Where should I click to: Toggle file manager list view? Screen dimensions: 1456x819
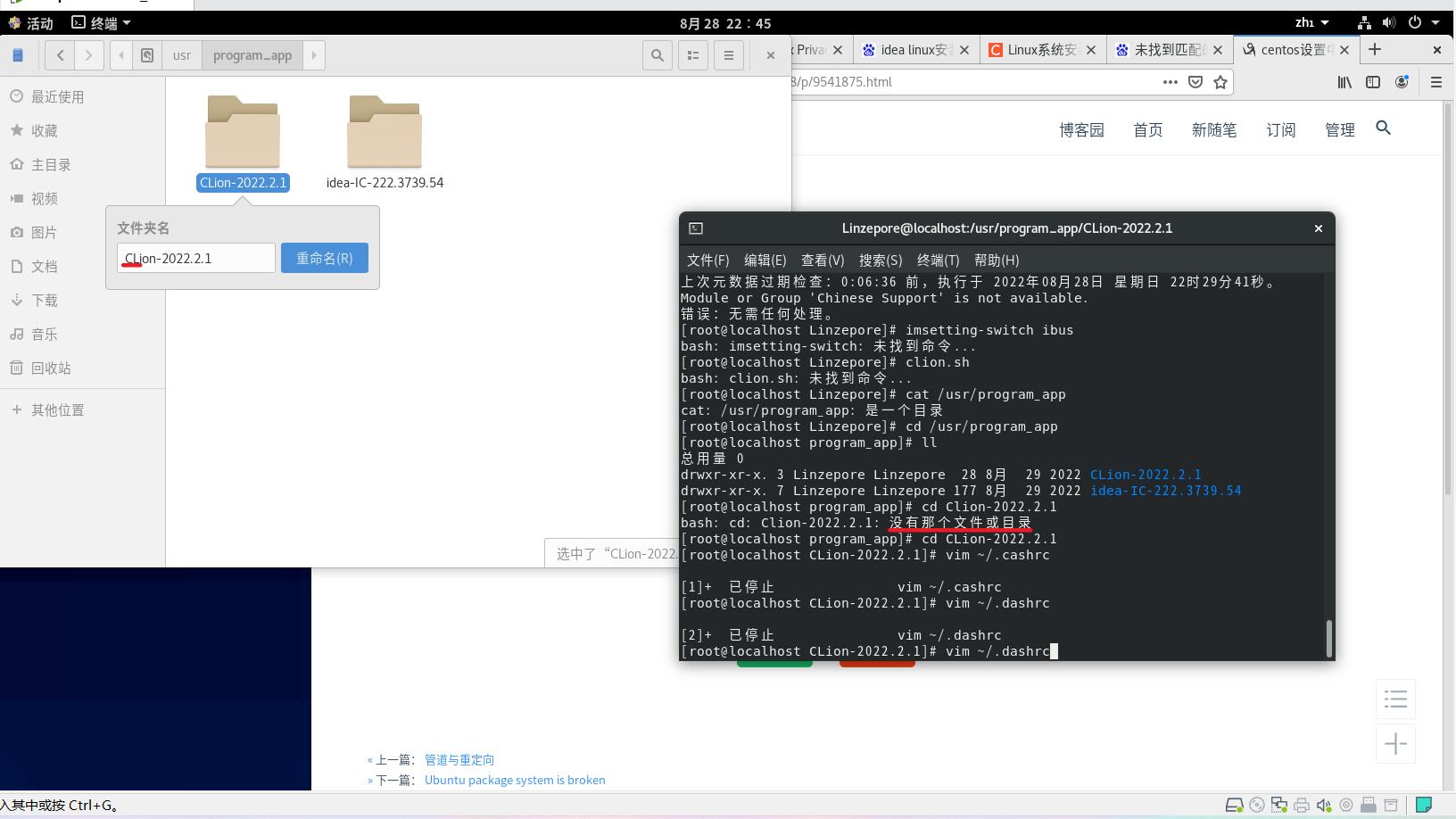(x=693, y=55)
